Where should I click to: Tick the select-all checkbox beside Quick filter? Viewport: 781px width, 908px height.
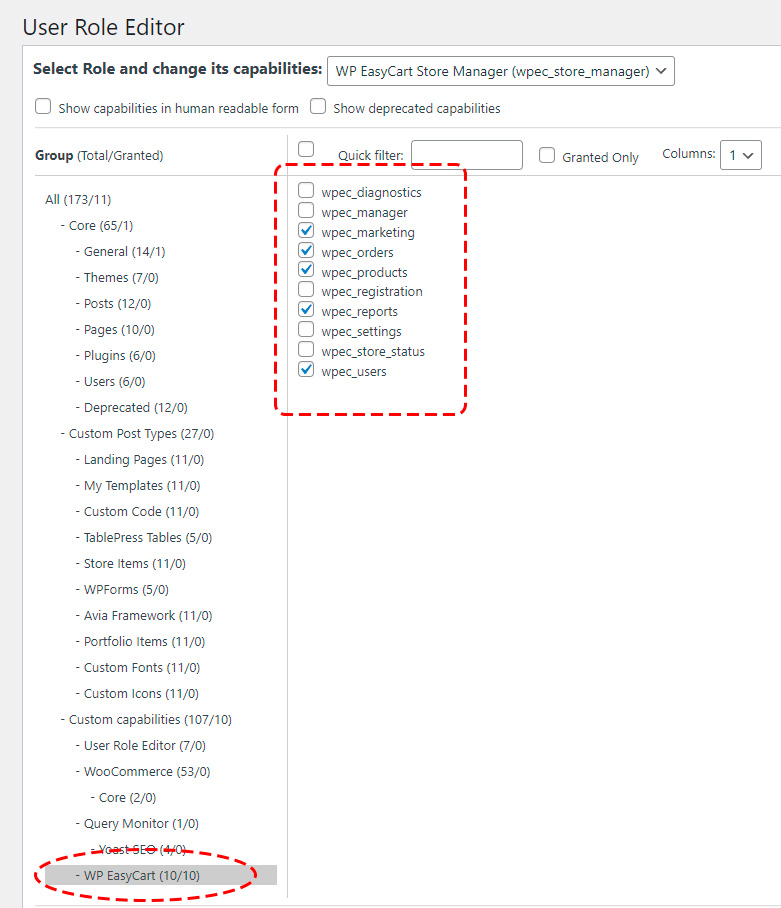(306, 149)
